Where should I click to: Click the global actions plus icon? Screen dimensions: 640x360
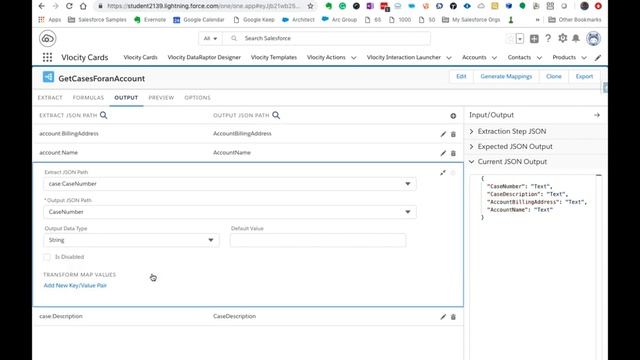point(534,38)
